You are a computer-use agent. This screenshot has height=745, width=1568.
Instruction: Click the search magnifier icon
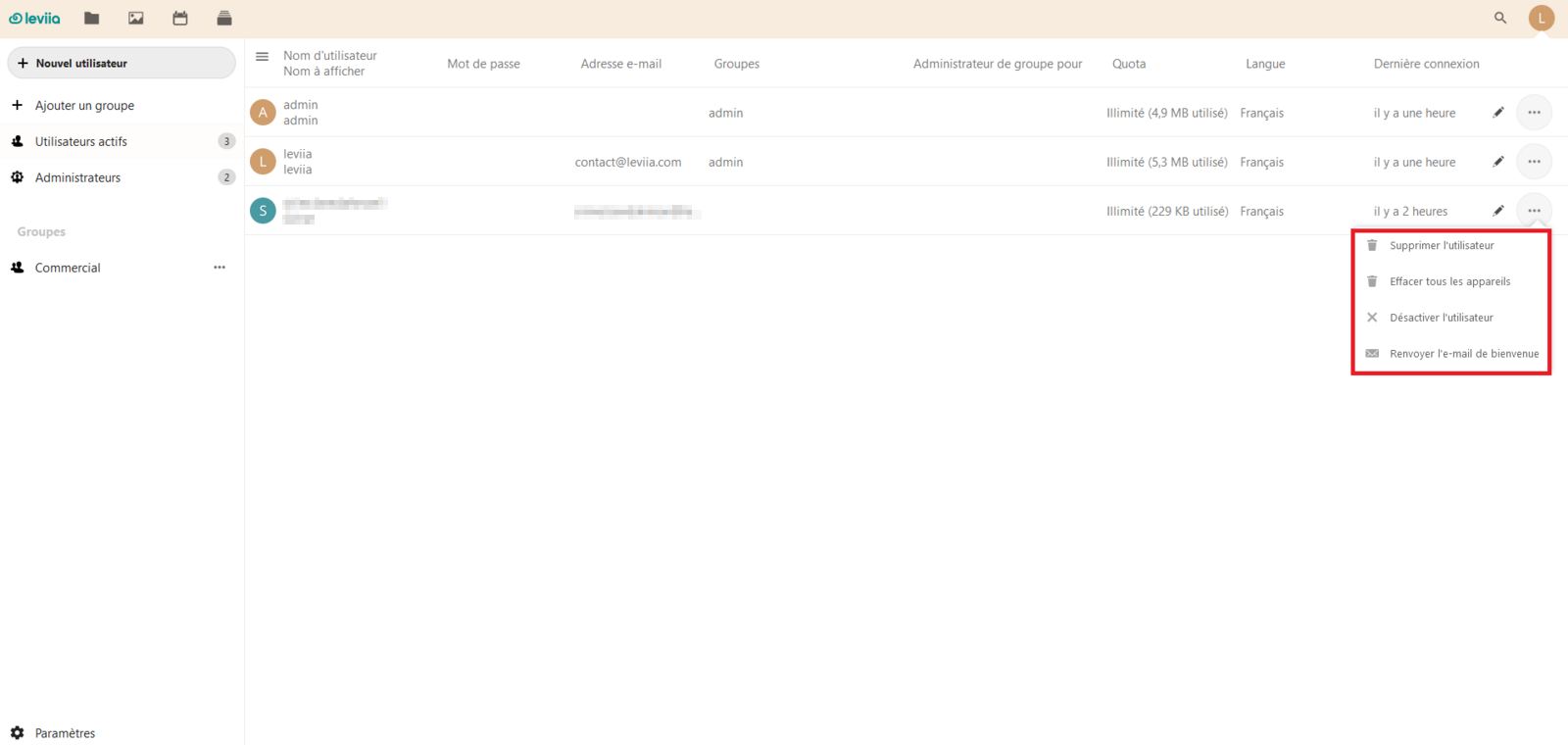1500,18
